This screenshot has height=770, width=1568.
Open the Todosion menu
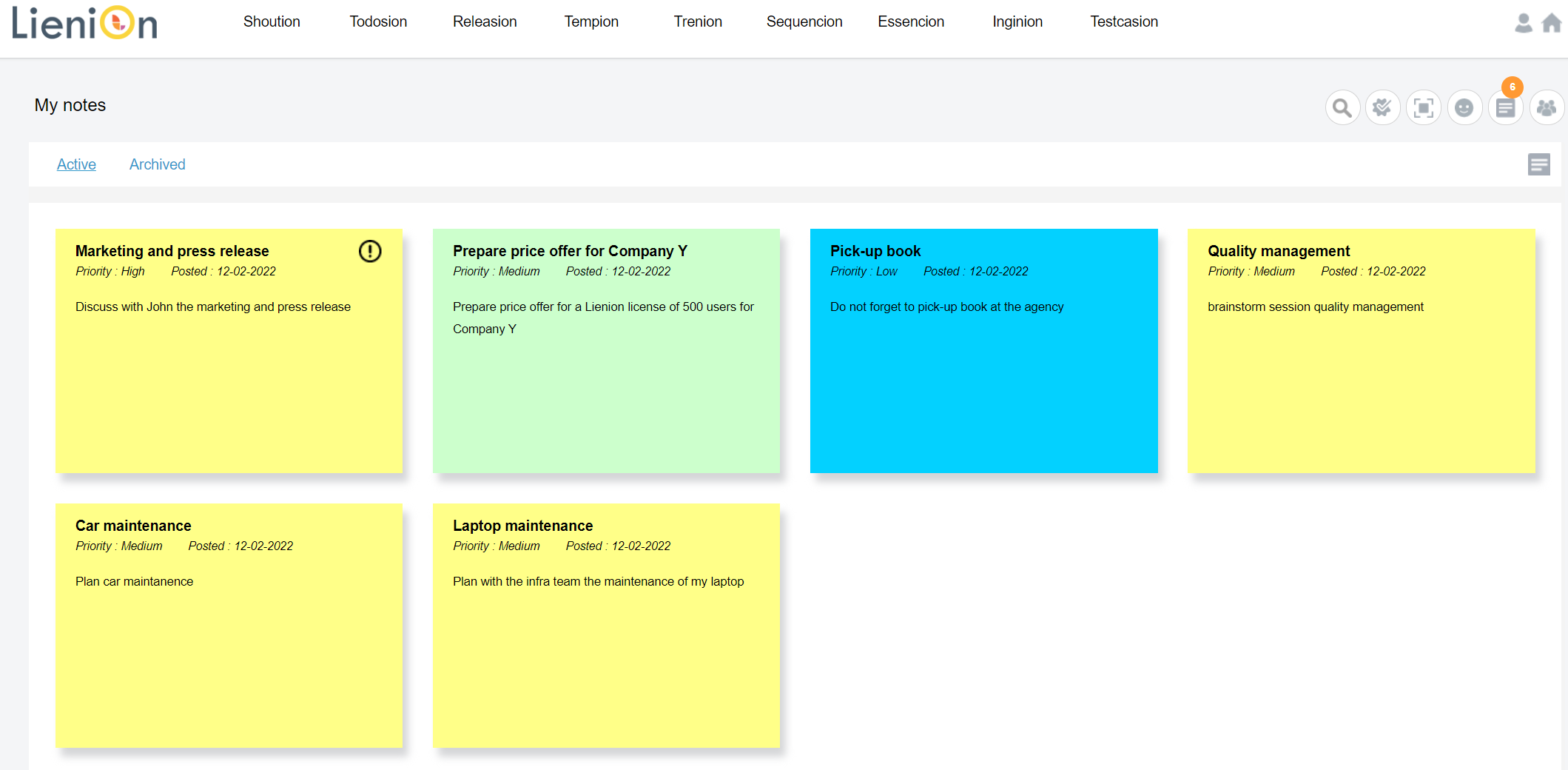(x=378, y=21)
